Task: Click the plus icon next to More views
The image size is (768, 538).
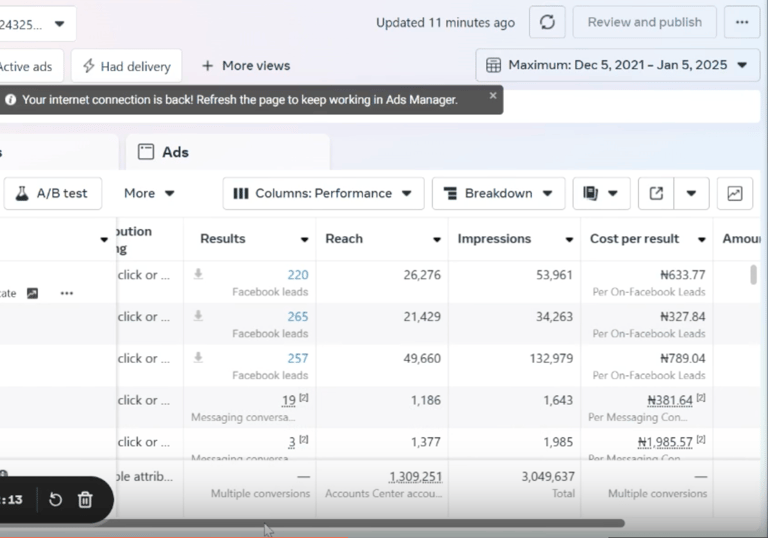Action: tap(208, 66)
